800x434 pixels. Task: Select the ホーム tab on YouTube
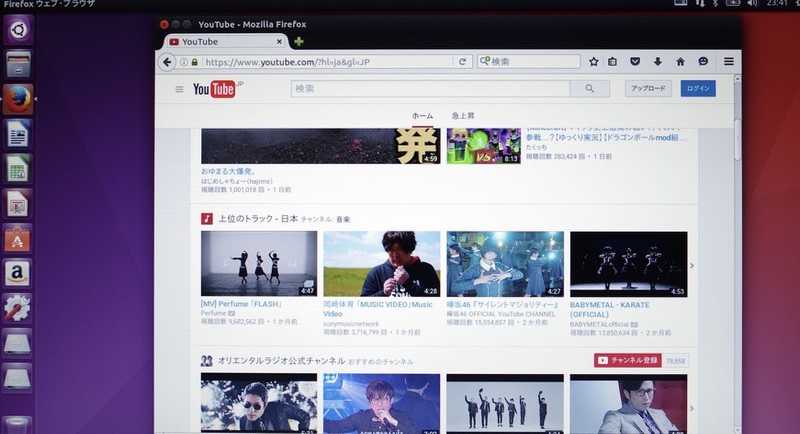click(422, 116)
